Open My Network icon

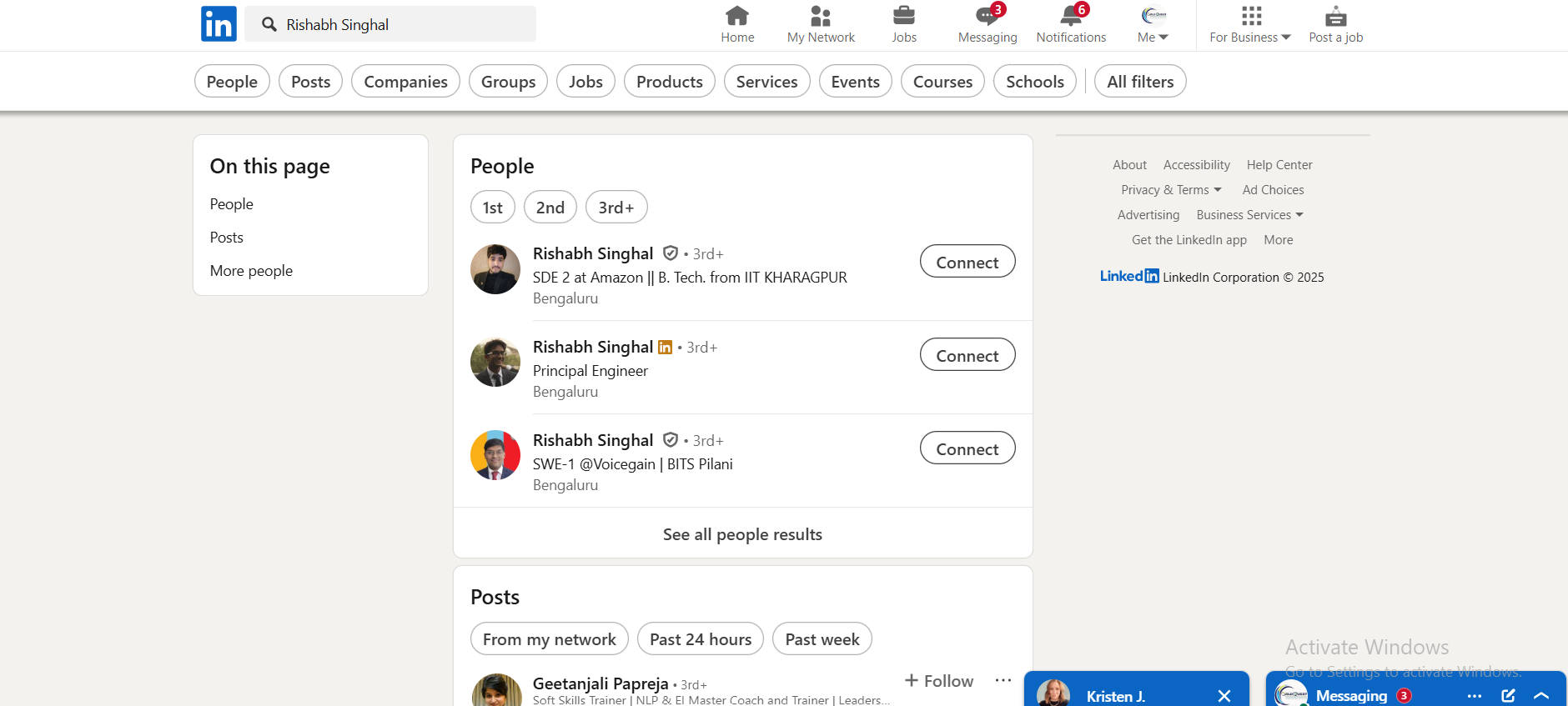pos(821,17)
